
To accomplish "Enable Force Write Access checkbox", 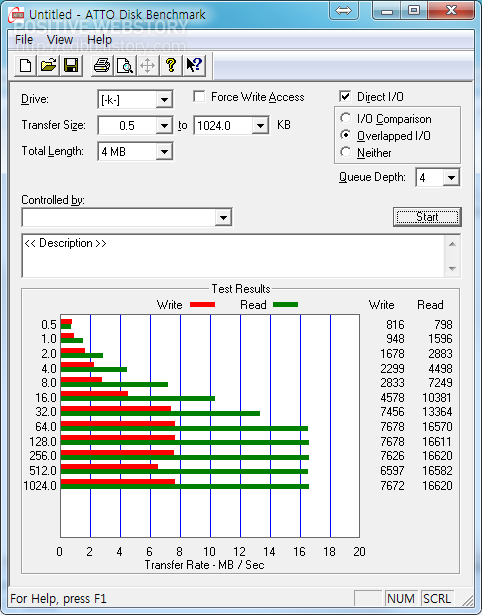I will (199, 96).
